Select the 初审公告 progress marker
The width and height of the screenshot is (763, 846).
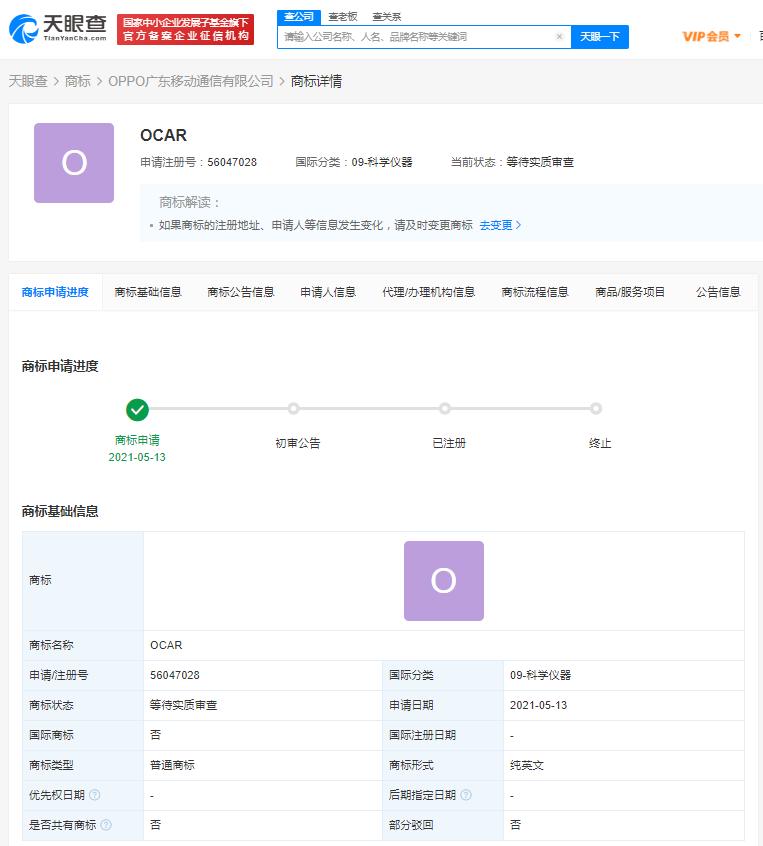[x=293, y=408]
